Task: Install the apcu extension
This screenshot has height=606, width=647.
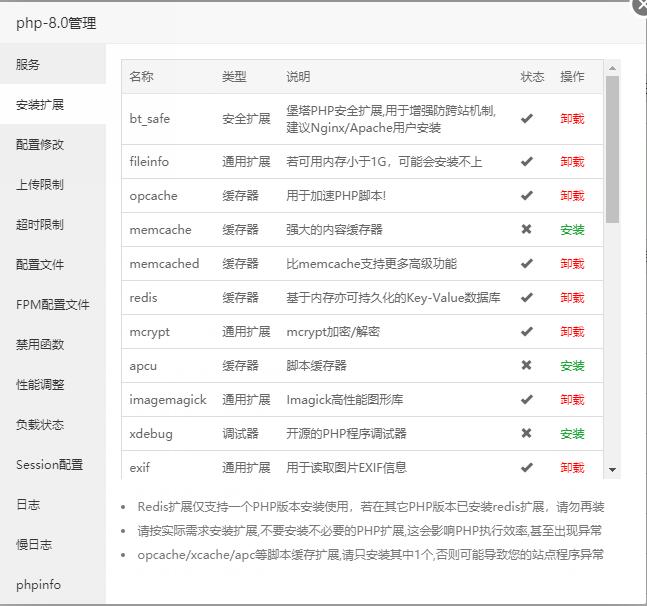Action: [x=572, y=365]
